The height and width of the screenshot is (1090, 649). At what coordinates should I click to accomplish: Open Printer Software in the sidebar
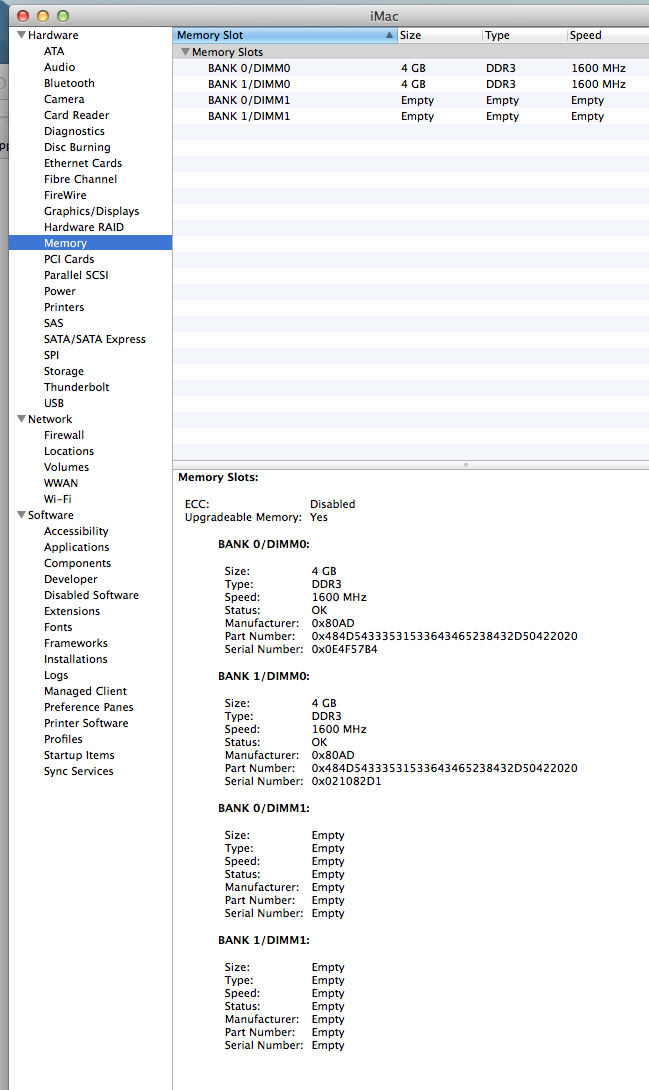click(86, 722)
